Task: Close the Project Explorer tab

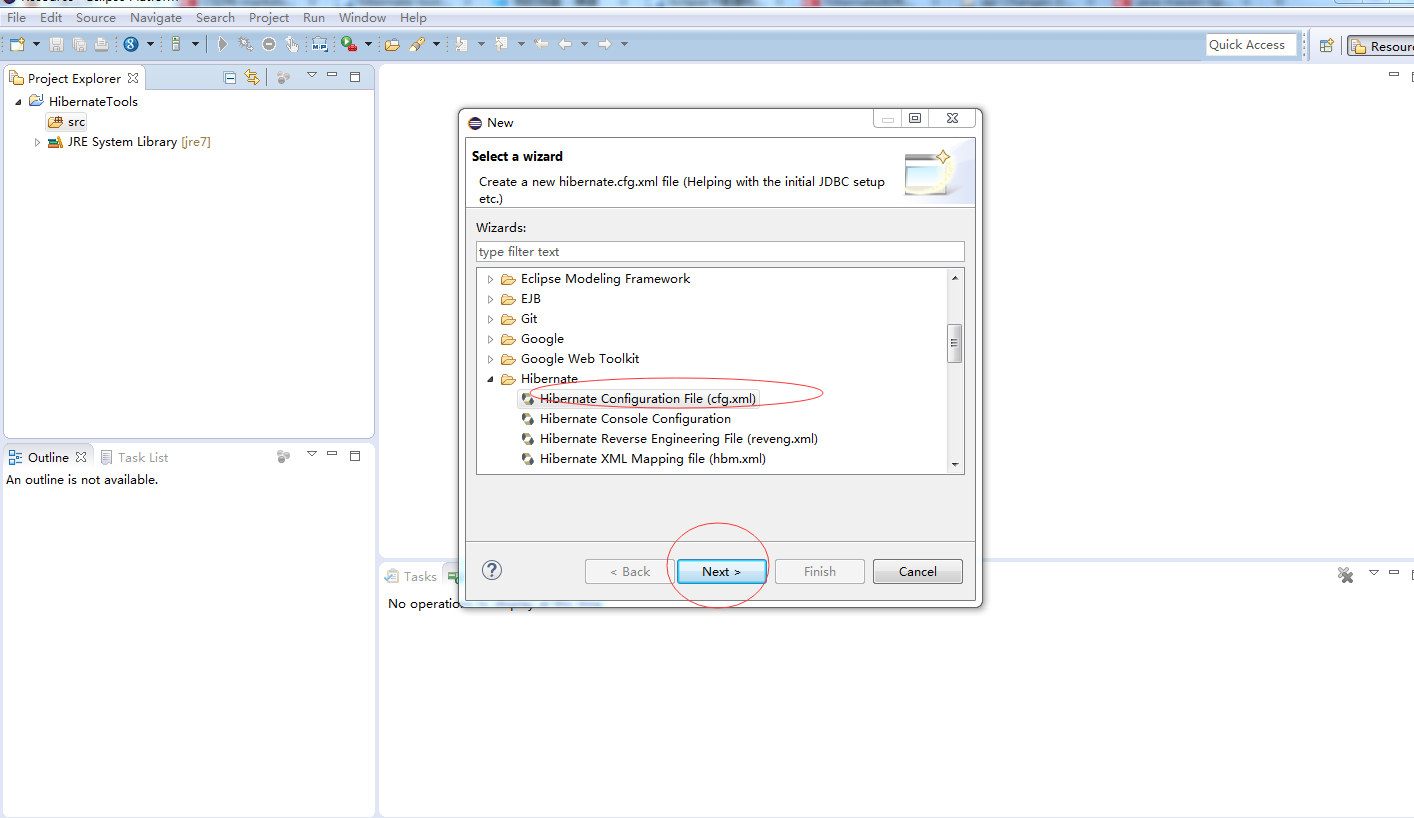Action: pos(133,78)
